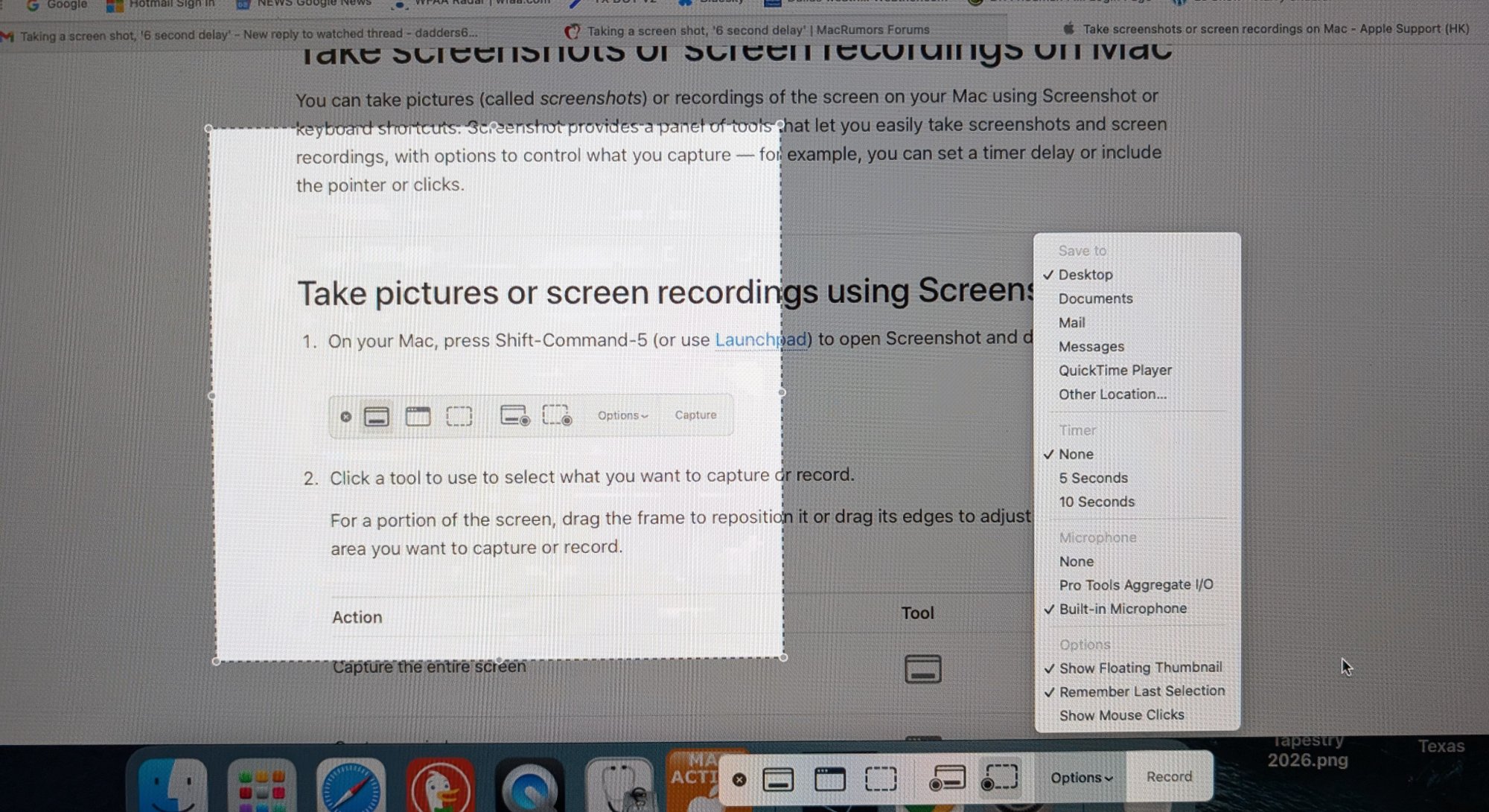Open Safari from the Dock
This screenshot has width=1489, height=812.
tap(351, 786)
